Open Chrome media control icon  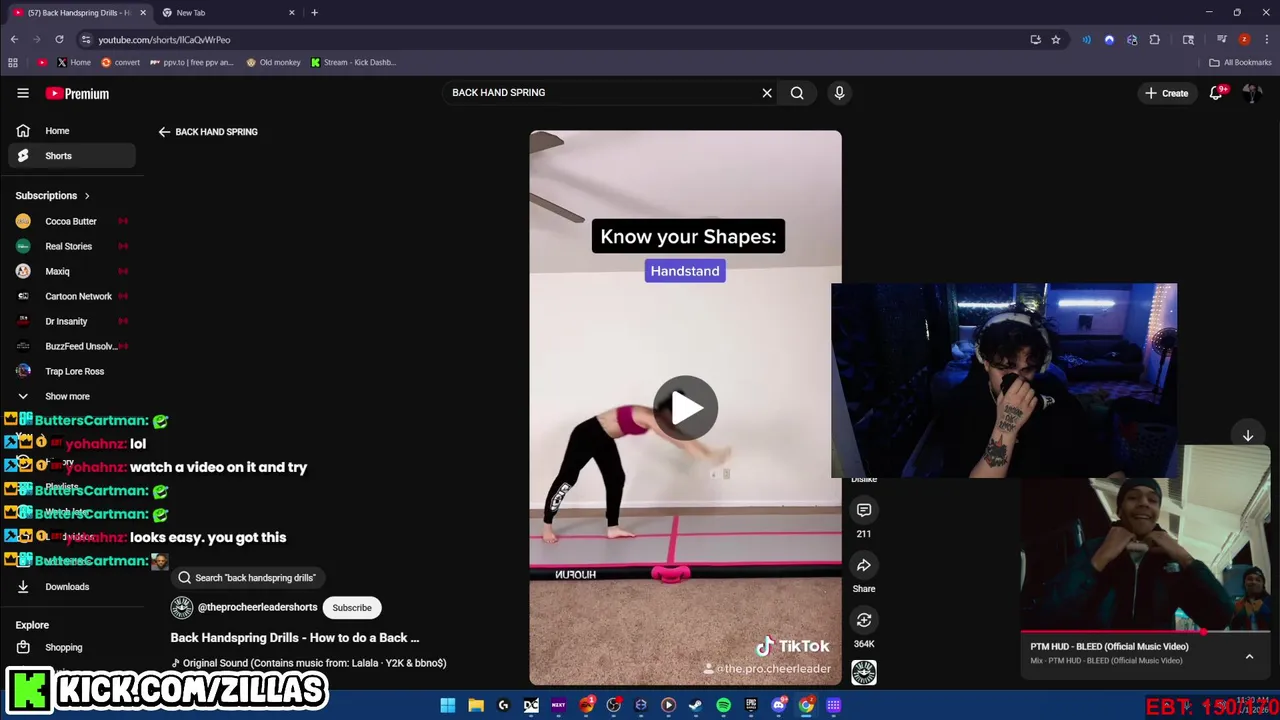pos(1221,40)
